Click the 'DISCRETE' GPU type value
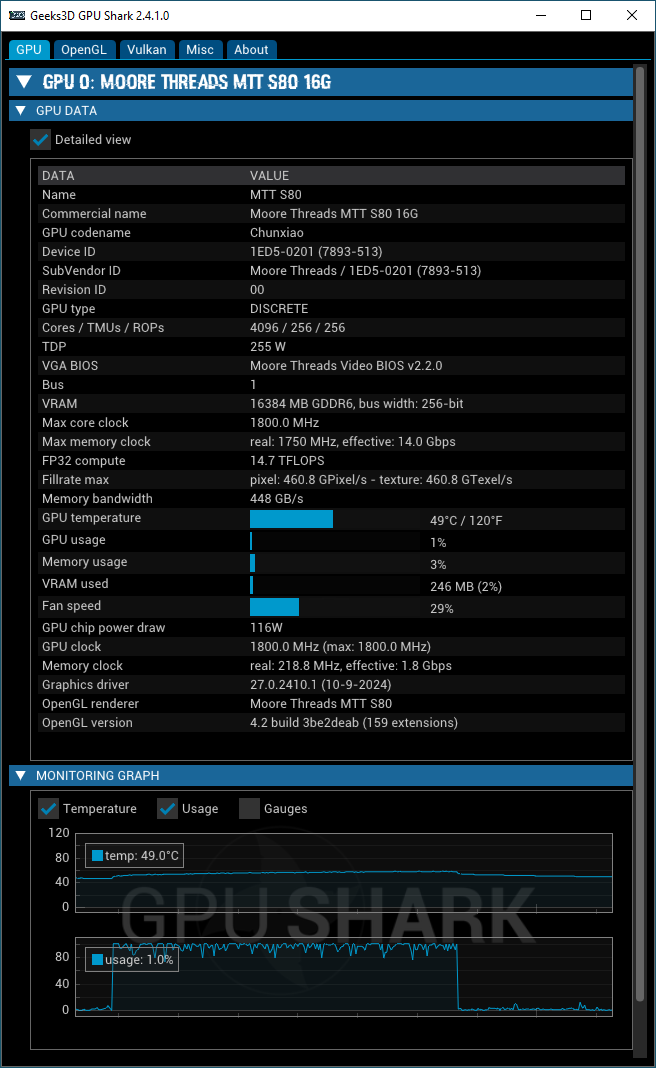656x1068 pixels. point(279,309)
